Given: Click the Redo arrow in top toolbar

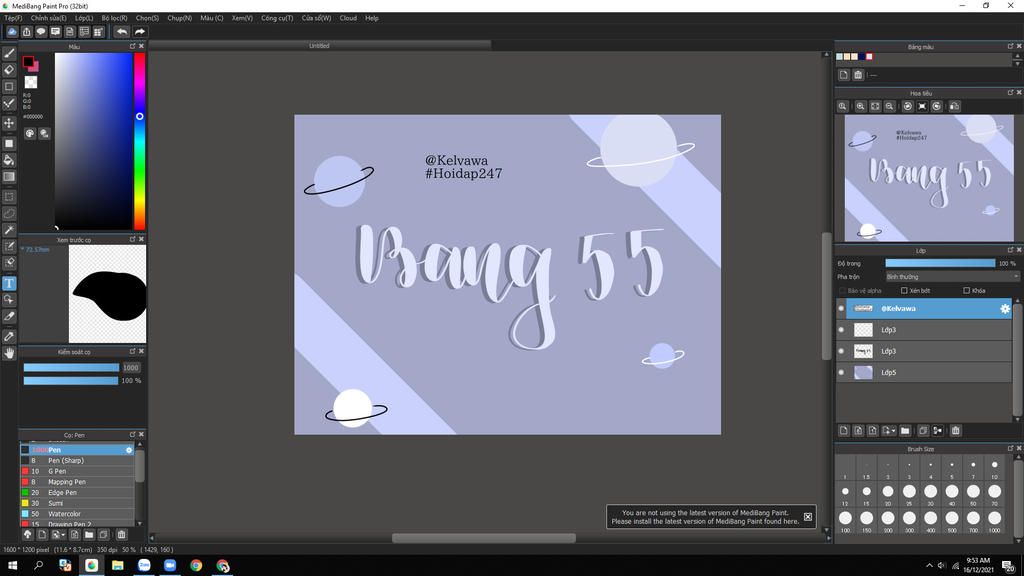Looking at the screenshot, I should point(140,31).
